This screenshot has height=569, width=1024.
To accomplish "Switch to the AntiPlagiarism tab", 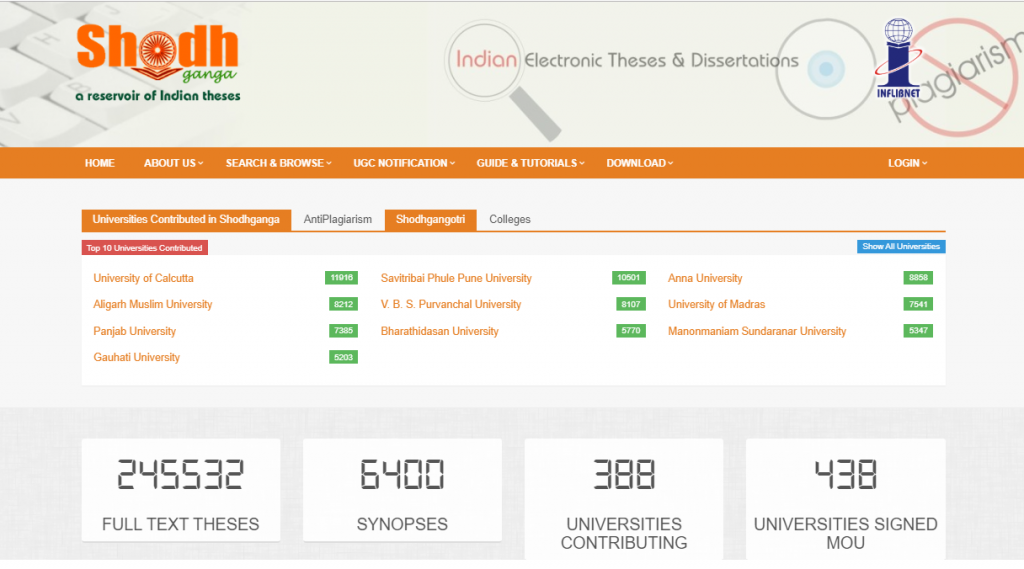I will coord(338,219).
